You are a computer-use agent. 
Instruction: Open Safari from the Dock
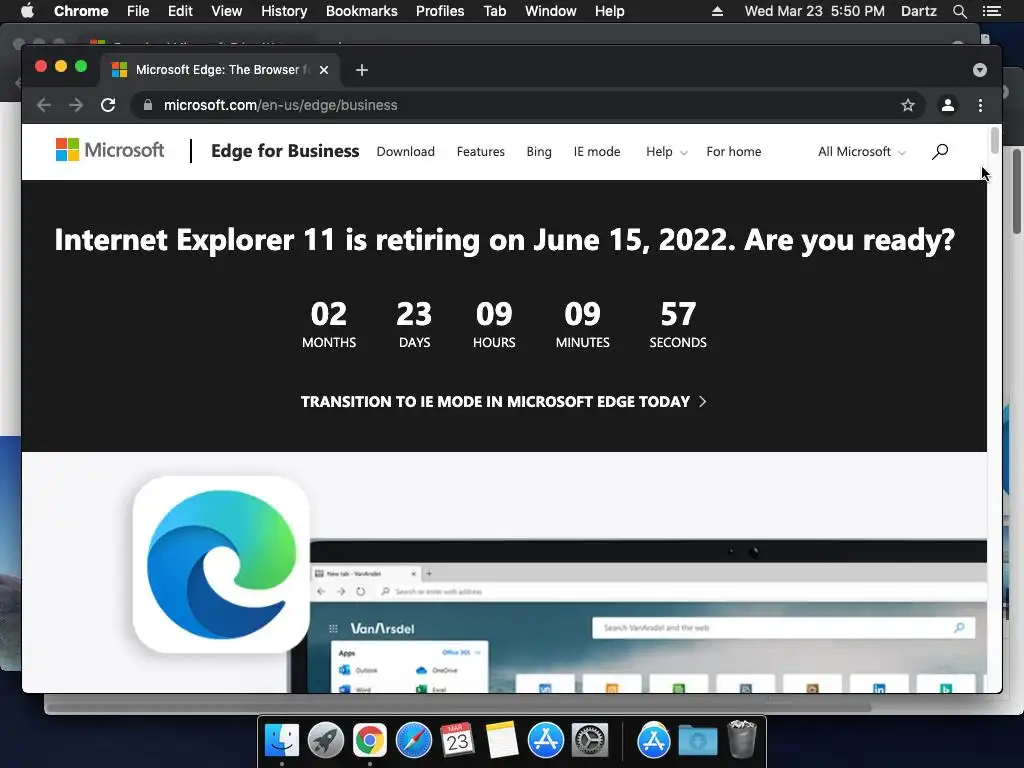click(413, 740)
